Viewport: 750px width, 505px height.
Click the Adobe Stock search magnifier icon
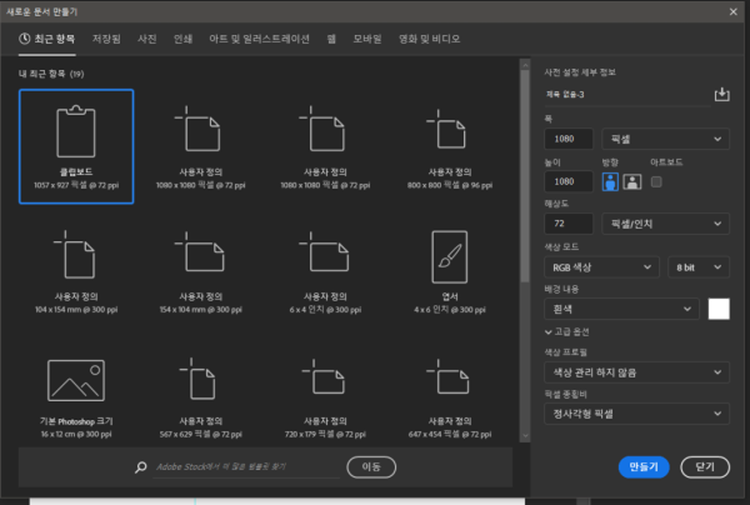(x=141, y=467)
